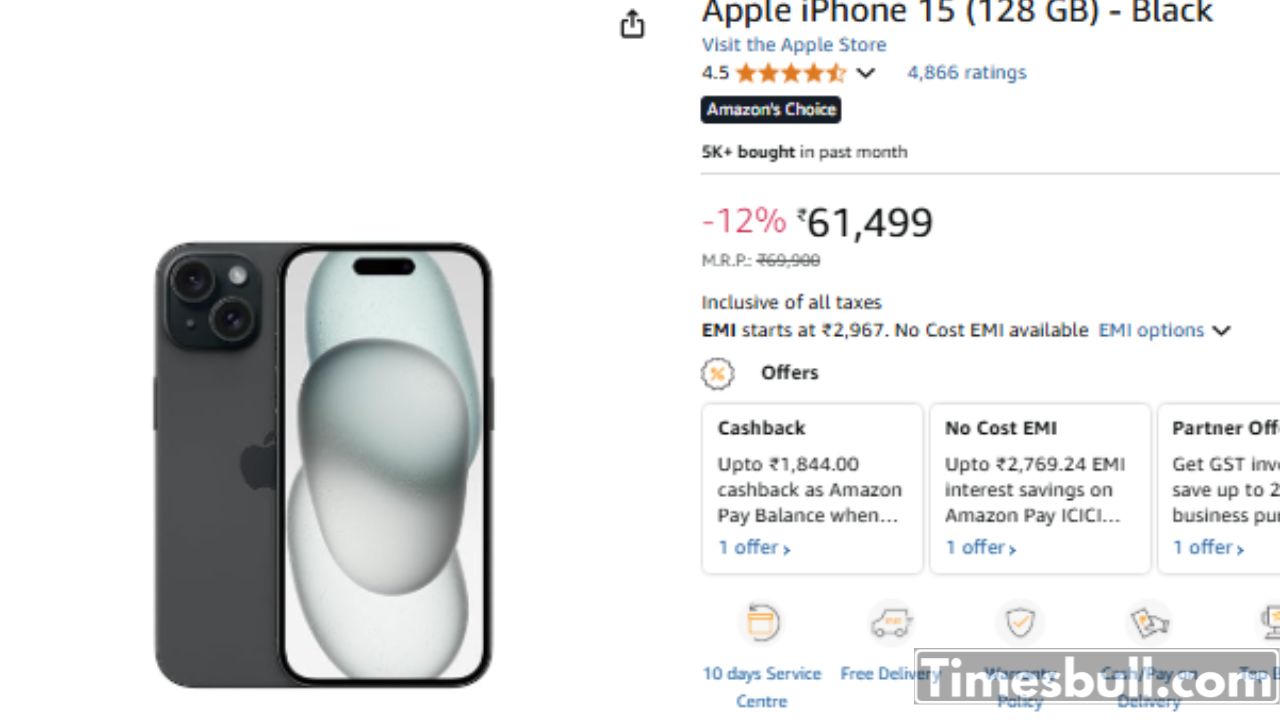Click the Warranty Policy shield icon
The width and height of the screenshot is (1280, 720).
(1019, 623)
